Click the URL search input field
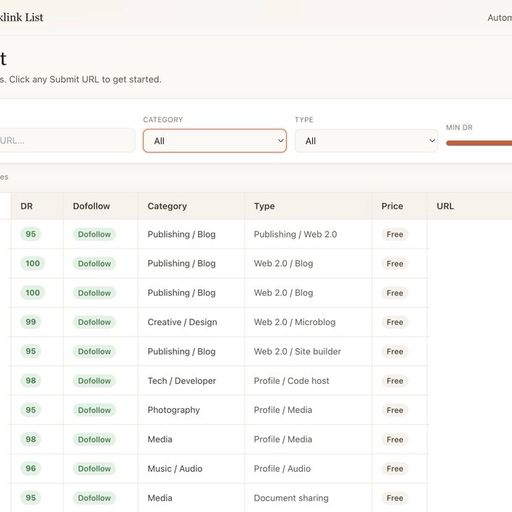Viewport: 512px width, 512px height. [x=67, y=141]
